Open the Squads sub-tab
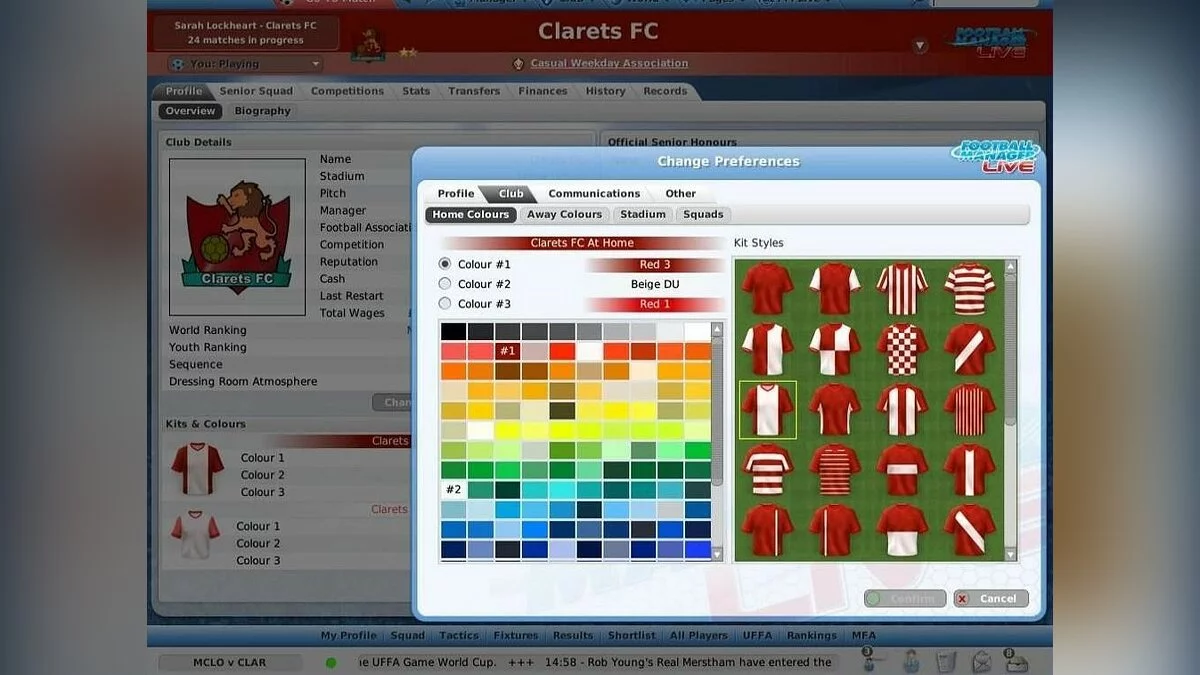Image resolution: width=1200 pixels, height=675 pixels. click(x=704, y=214)
